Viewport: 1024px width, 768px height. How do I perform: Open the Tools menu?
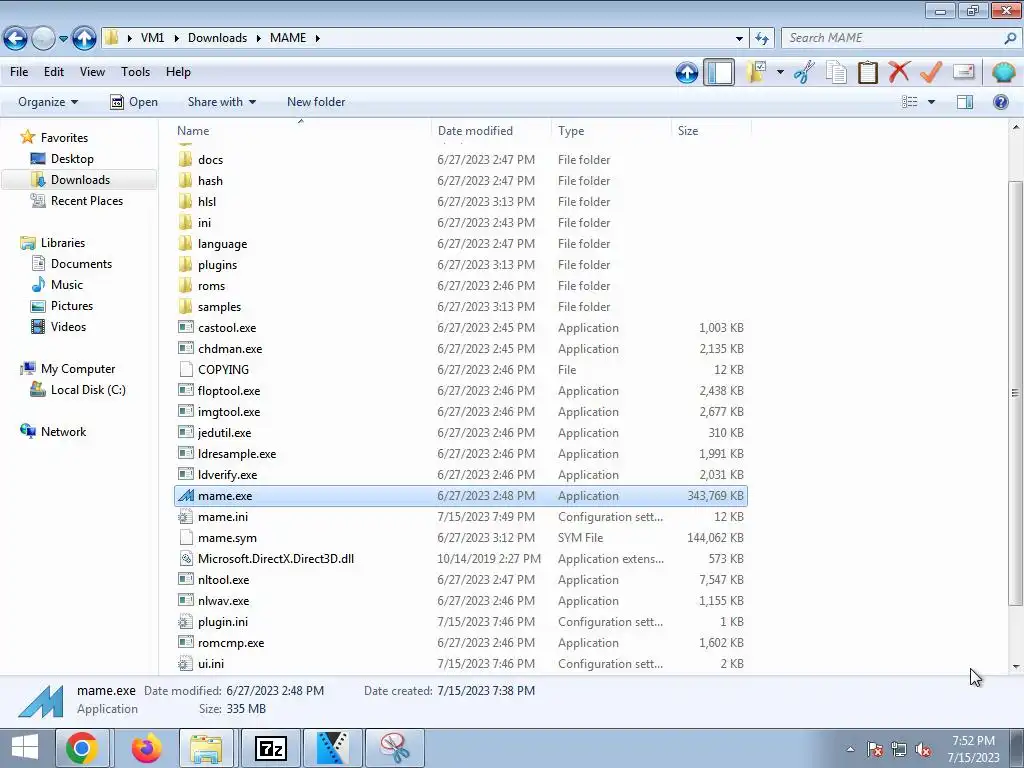[x=135, y=72]
